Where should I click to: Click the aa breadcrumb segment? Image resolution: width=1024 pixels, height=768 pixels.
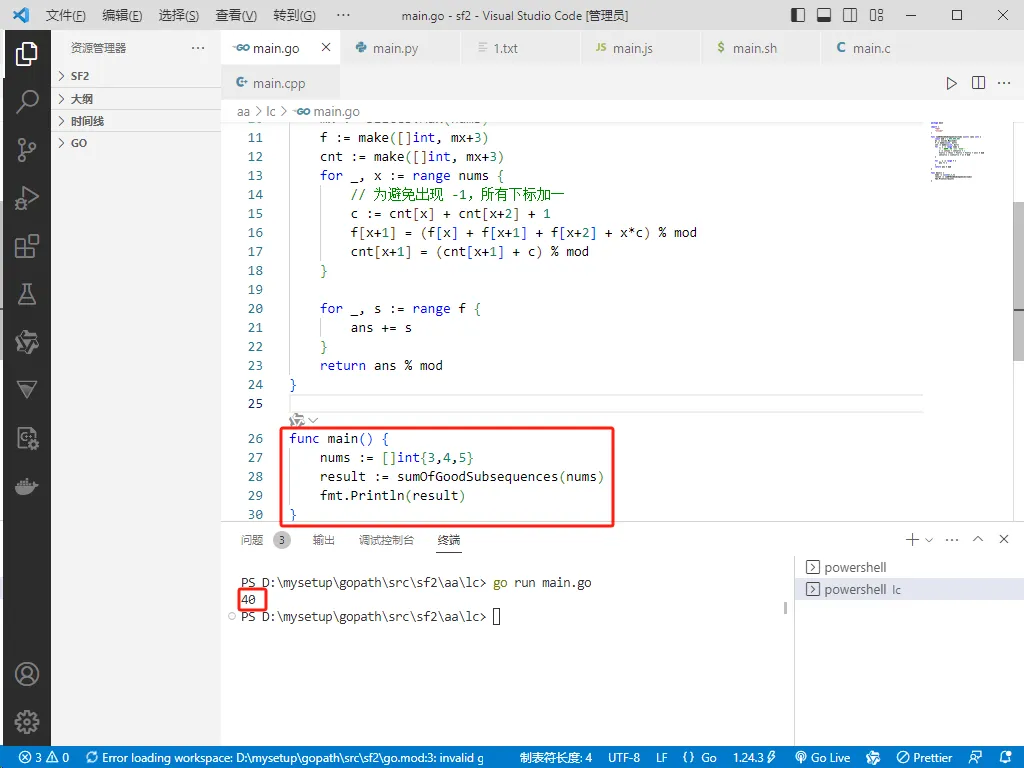(x=243, y=112)
